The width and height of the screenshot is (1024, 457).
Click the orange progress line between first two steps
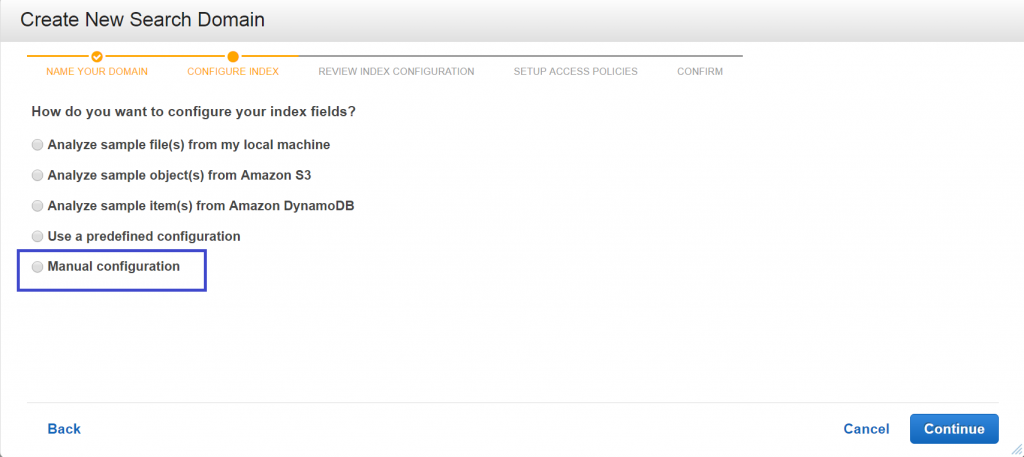click(x=165, y=56)
